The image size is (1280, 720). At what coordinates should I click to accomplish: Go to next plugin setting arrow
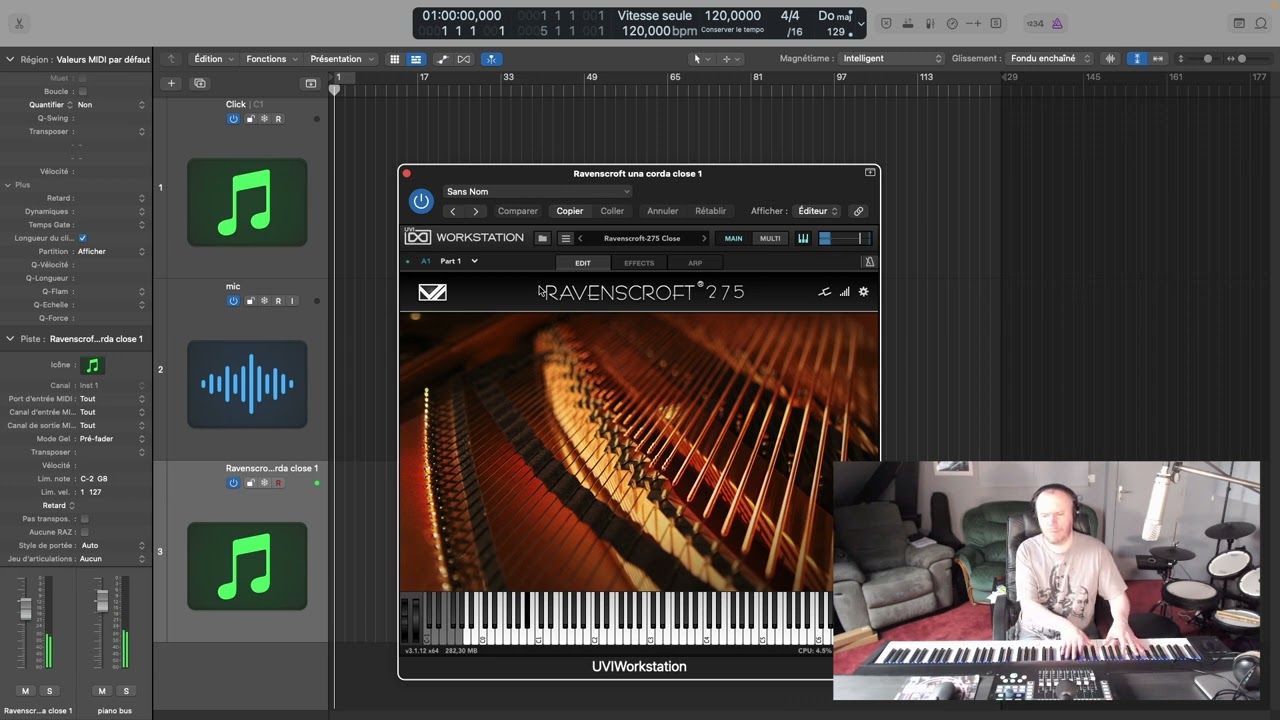475,211
